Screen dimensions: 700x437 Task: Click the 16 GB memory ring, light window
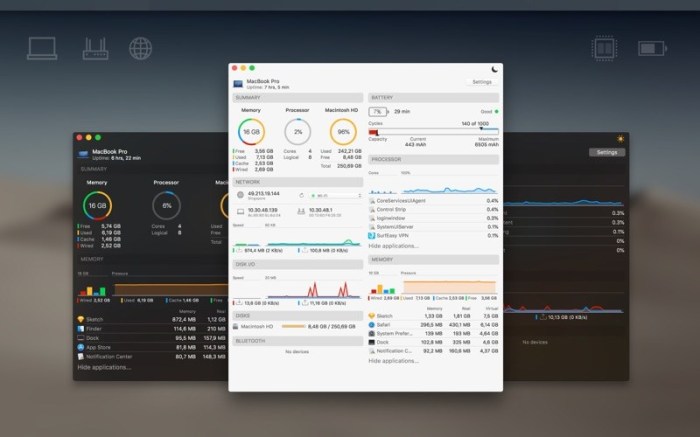click(251, 132)
